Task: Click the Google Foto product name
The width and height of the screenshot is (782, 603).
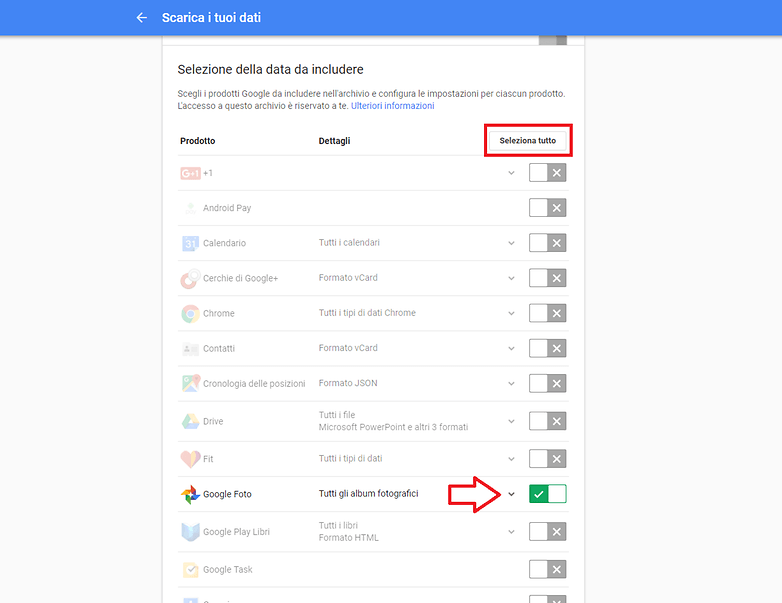Action: pyautogui.click(x=227, y=494)
